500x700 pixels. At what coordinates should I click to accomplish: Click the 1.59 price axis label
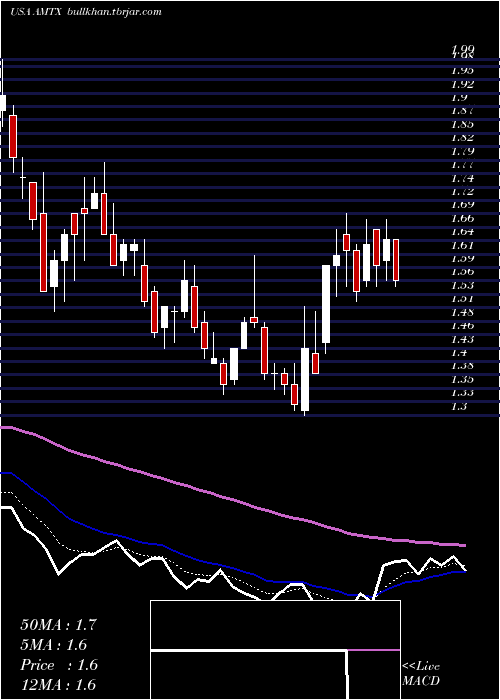pos(462,258)
